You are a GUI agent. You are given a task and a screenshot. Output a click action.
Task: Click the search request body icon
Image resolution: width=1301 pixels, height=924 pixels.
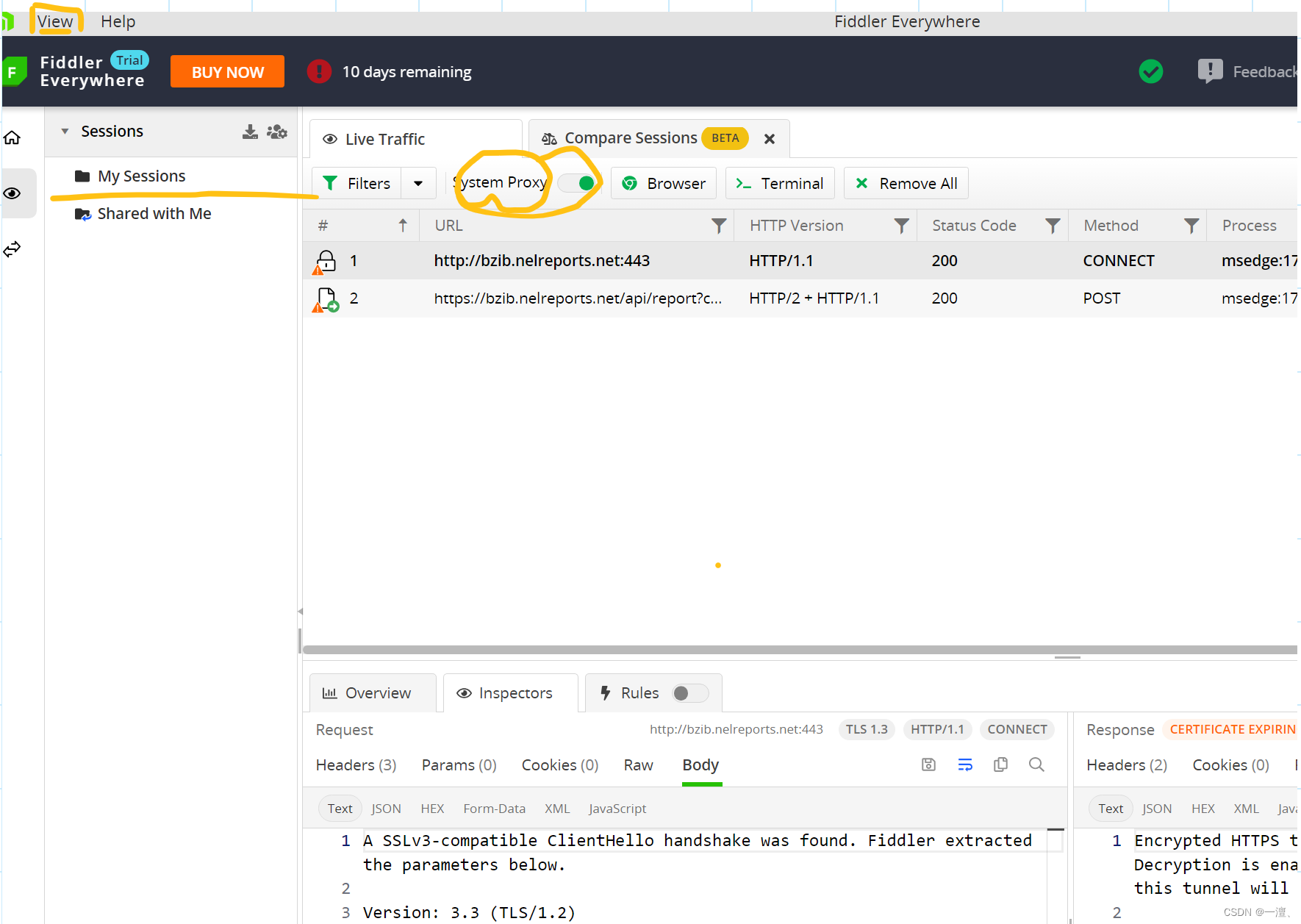1036,765
